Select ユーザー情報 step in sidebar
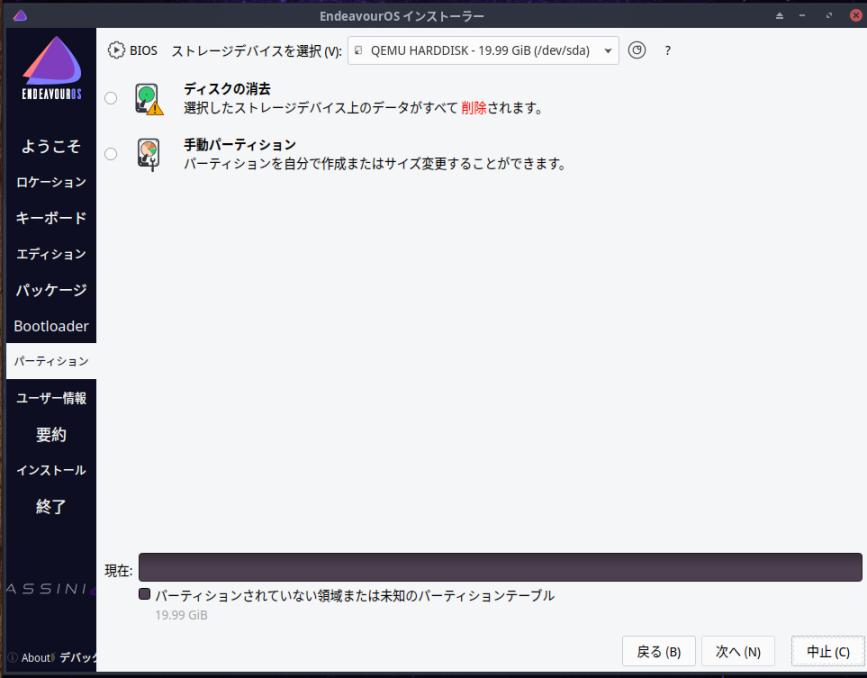Image resolution: width=867 pixels, height=678 pixels. point(51,398)
